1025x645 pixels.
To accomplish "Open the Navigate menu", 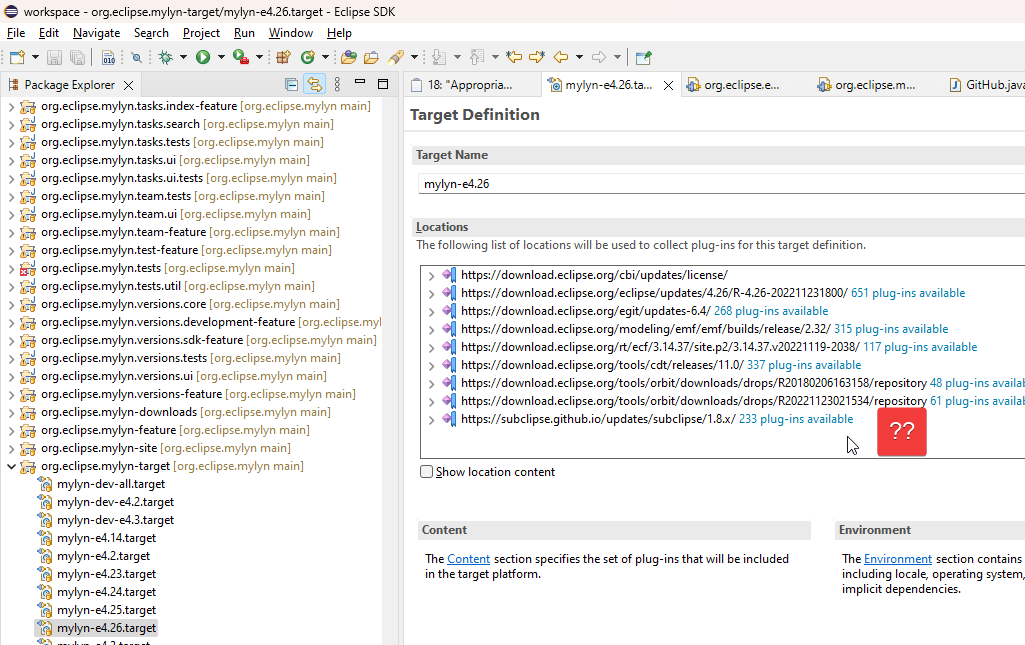I will click(x=96, y=33).
